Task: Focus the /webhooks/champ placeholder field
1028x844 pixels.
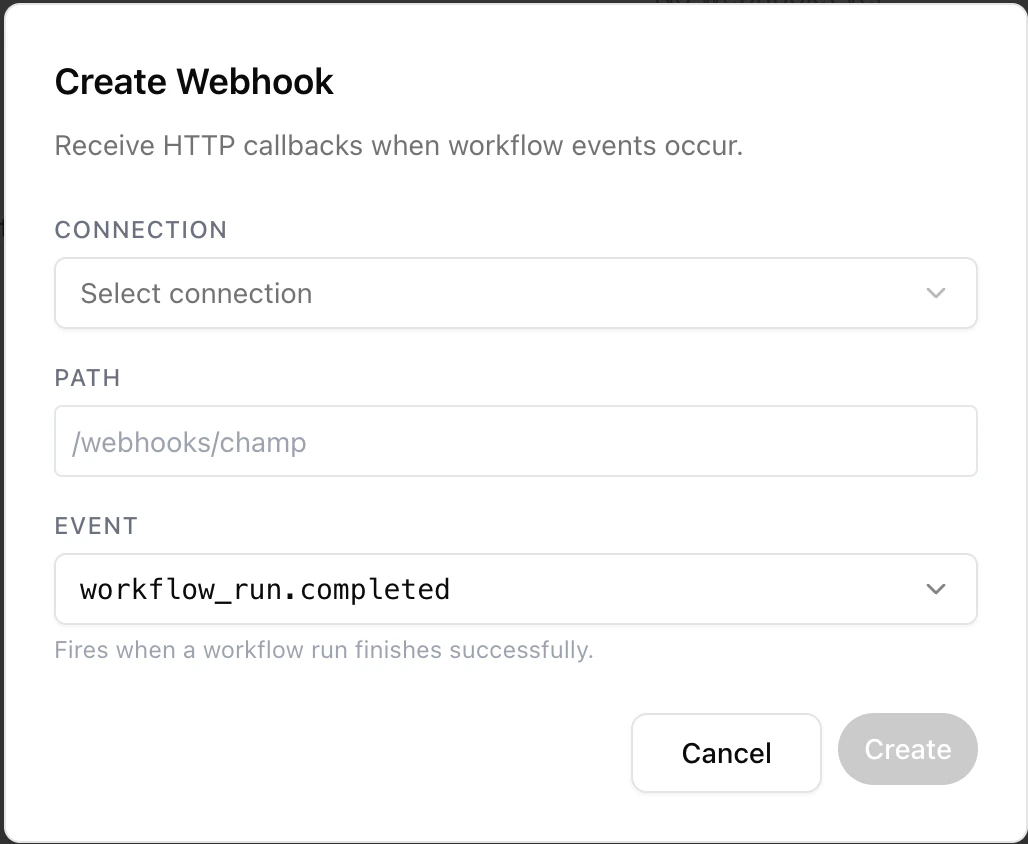Action: pyautogui.click(x=515, y=441)
